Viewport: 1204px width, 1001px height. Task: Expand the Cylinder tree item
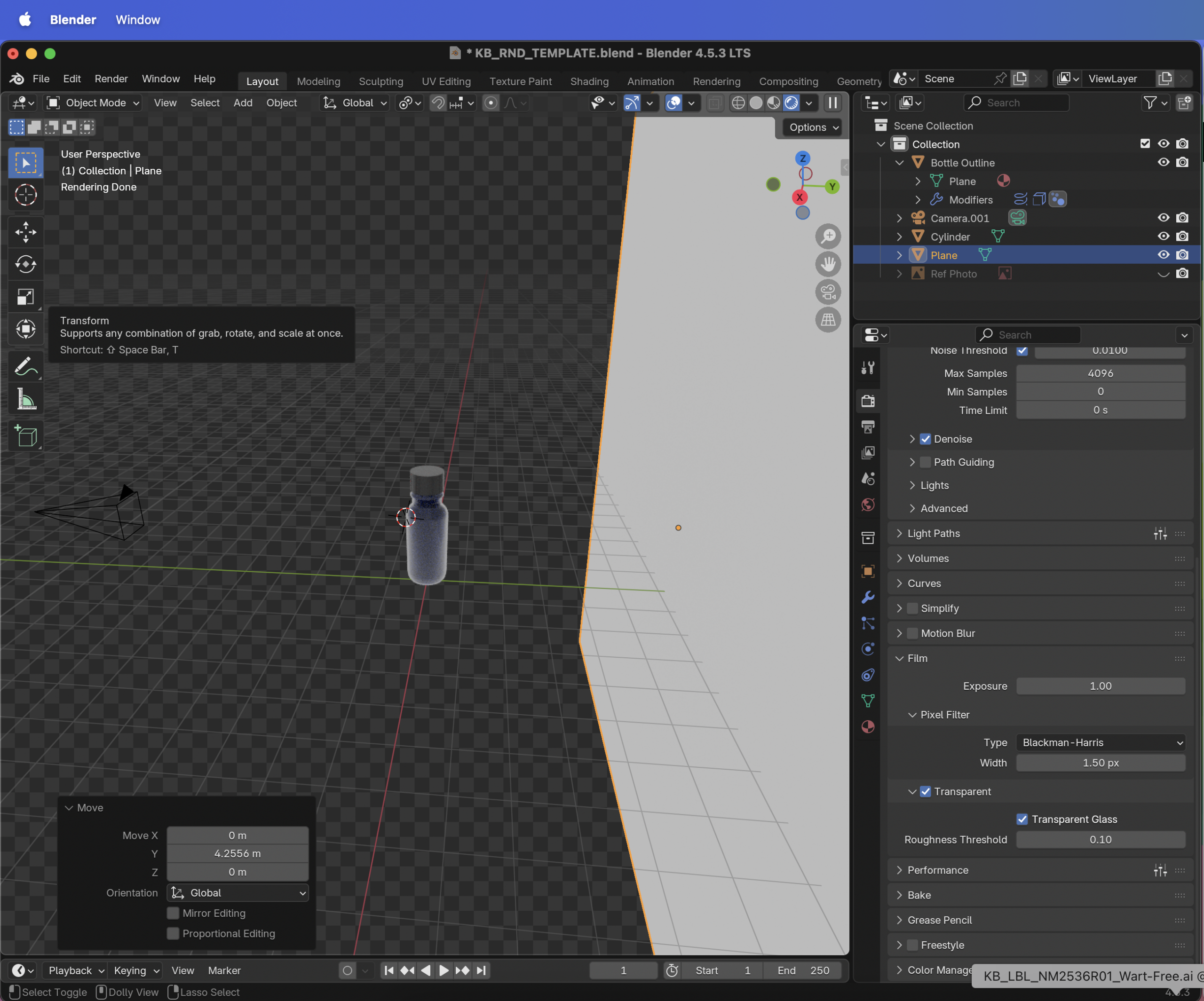[899, 237]
